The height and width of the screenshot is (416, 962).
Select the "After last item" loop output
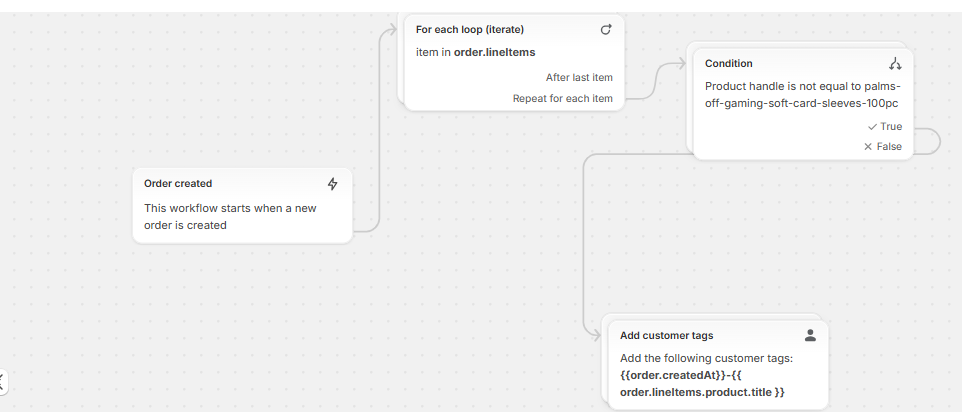click(579, 77)
